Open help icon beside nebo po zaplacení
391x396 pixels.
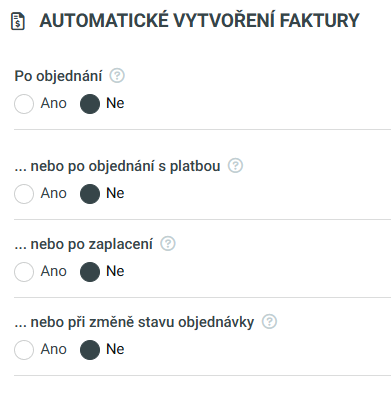coord(168,244)
